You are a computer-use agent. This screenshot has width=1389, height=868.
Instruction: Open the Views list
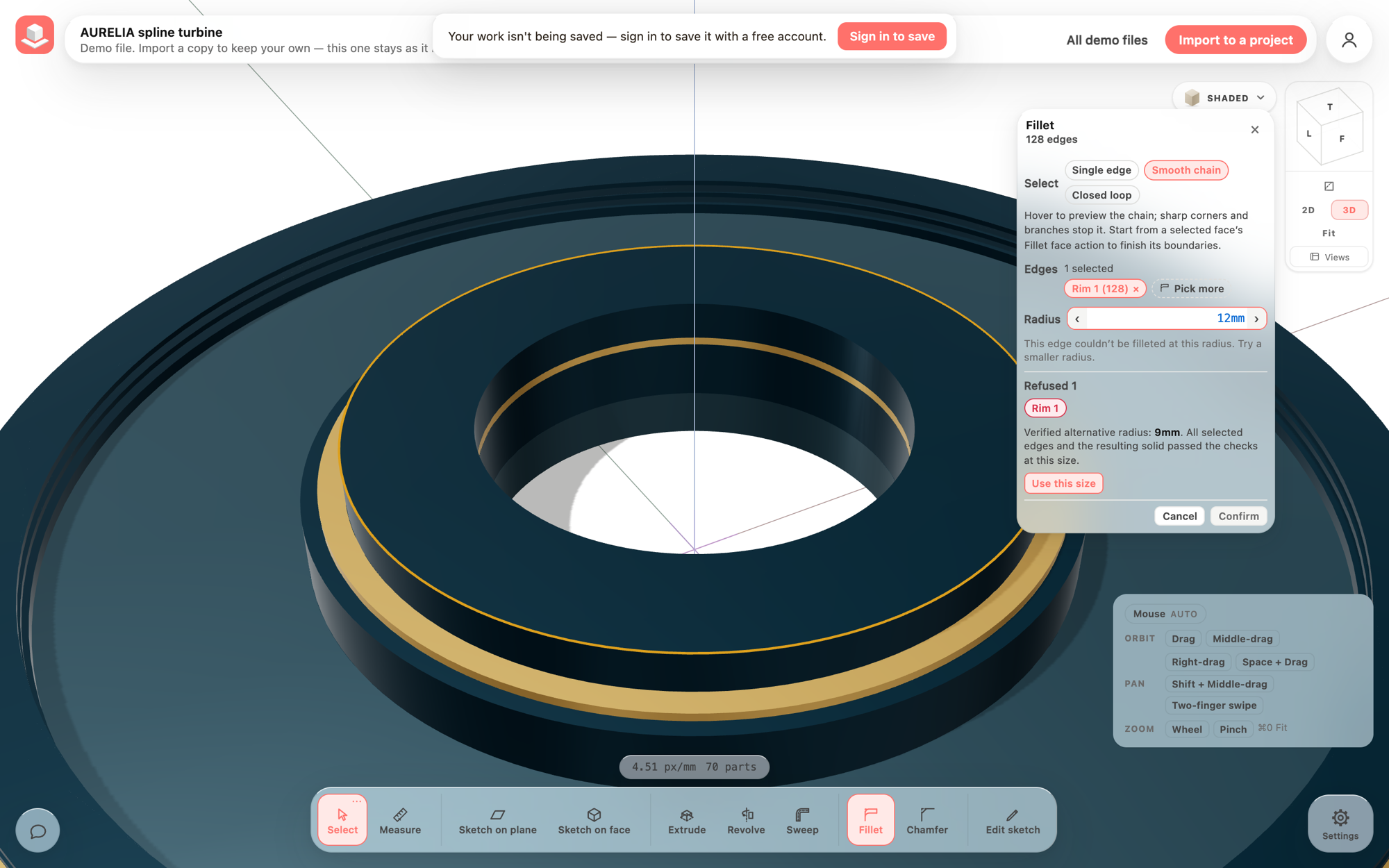click(1329, 257)
